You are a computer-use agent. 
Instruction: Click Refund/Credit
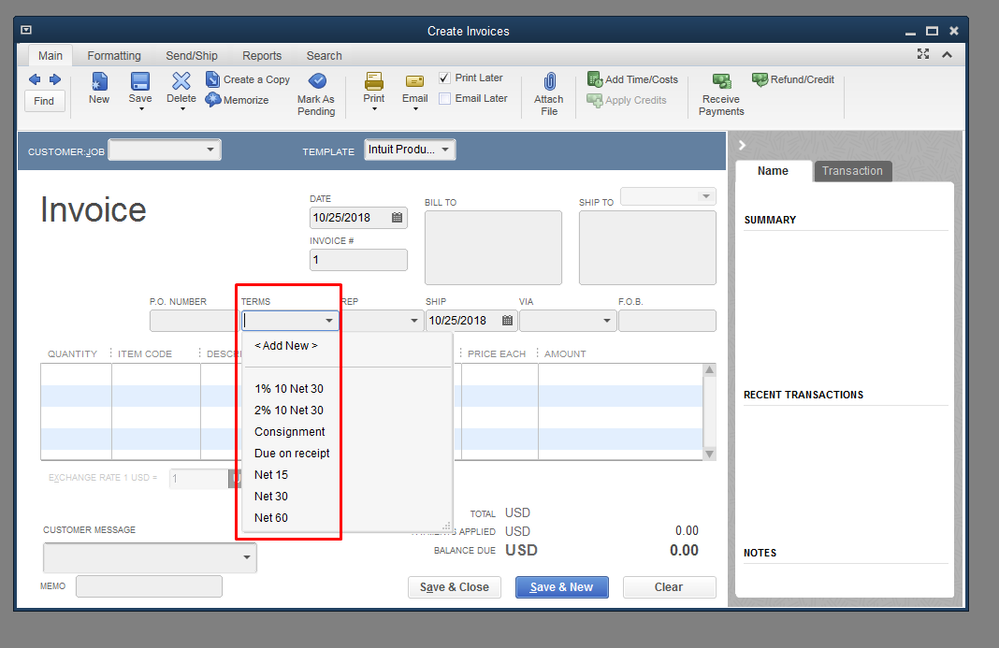tap(793, 80)
